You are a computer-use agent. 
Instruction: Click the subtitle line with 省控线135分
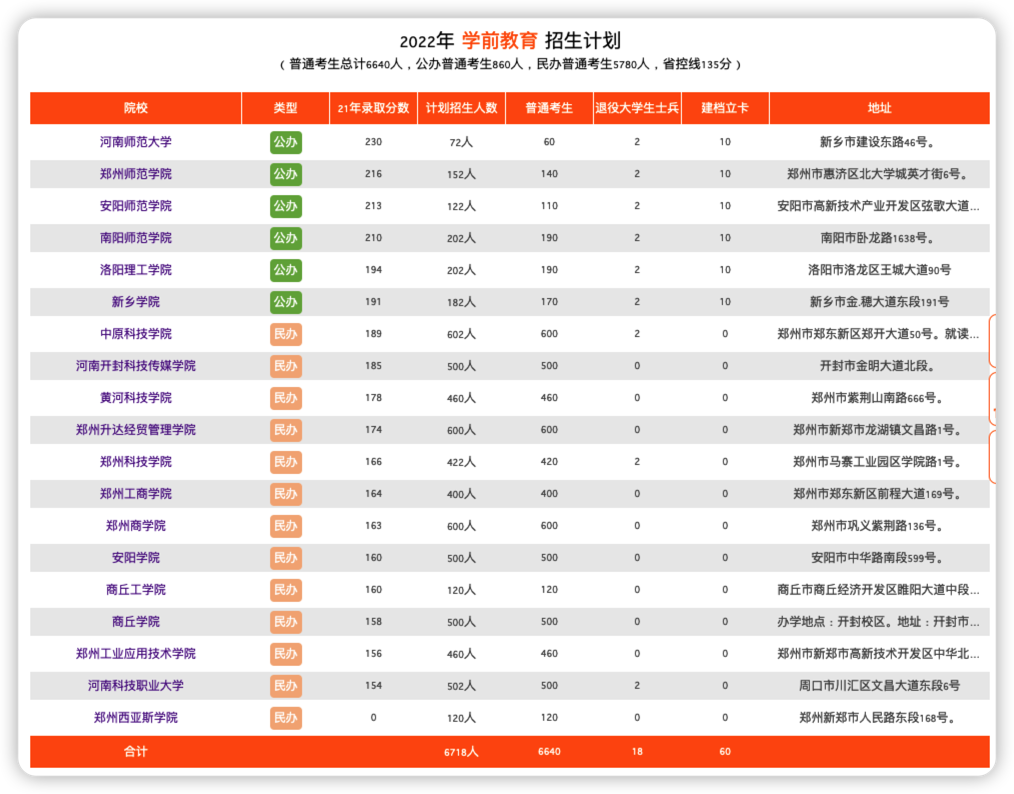click(x=510, y=64)
